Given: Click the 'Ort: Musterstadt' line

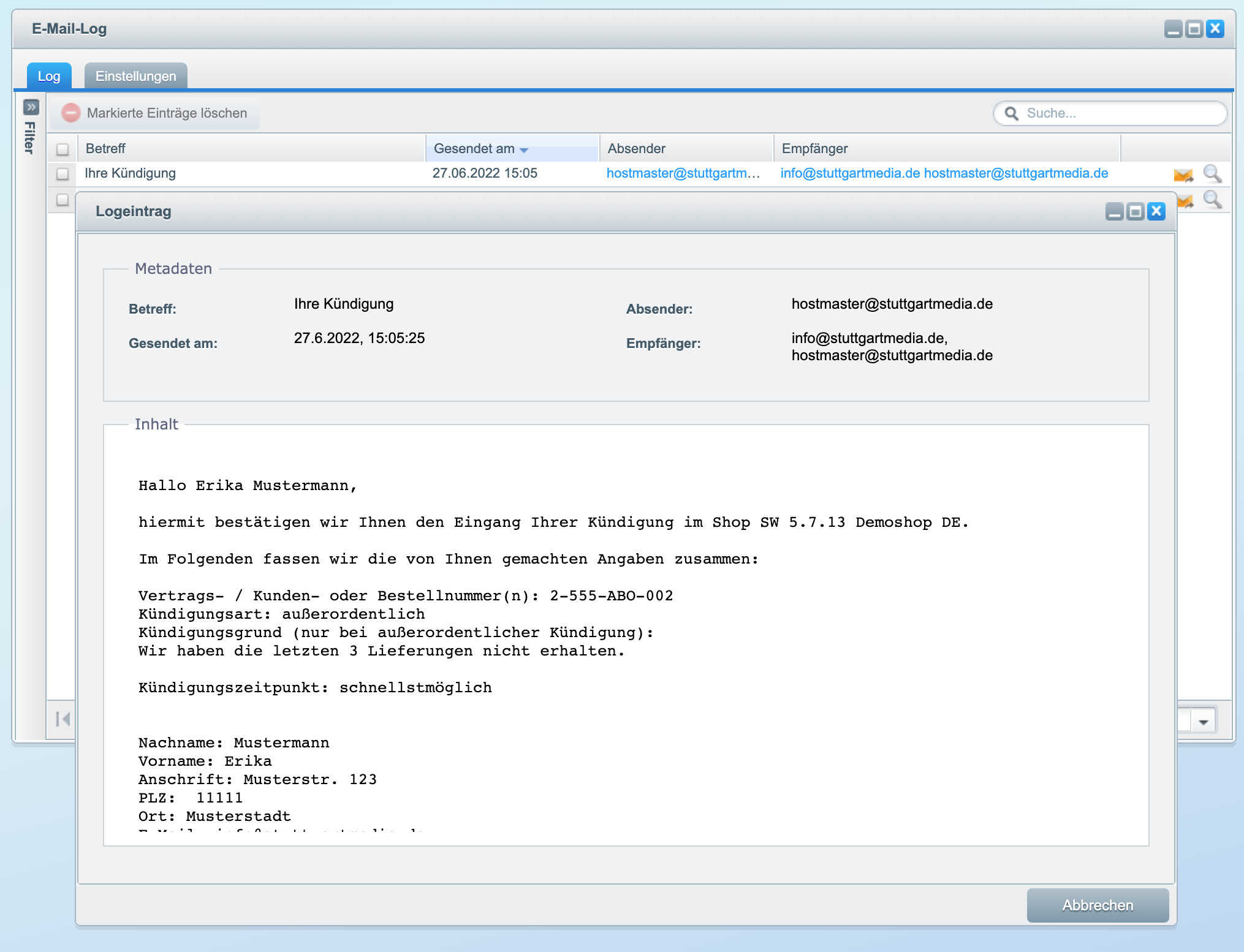Looking at the screenshot, I should coord(214,817).
